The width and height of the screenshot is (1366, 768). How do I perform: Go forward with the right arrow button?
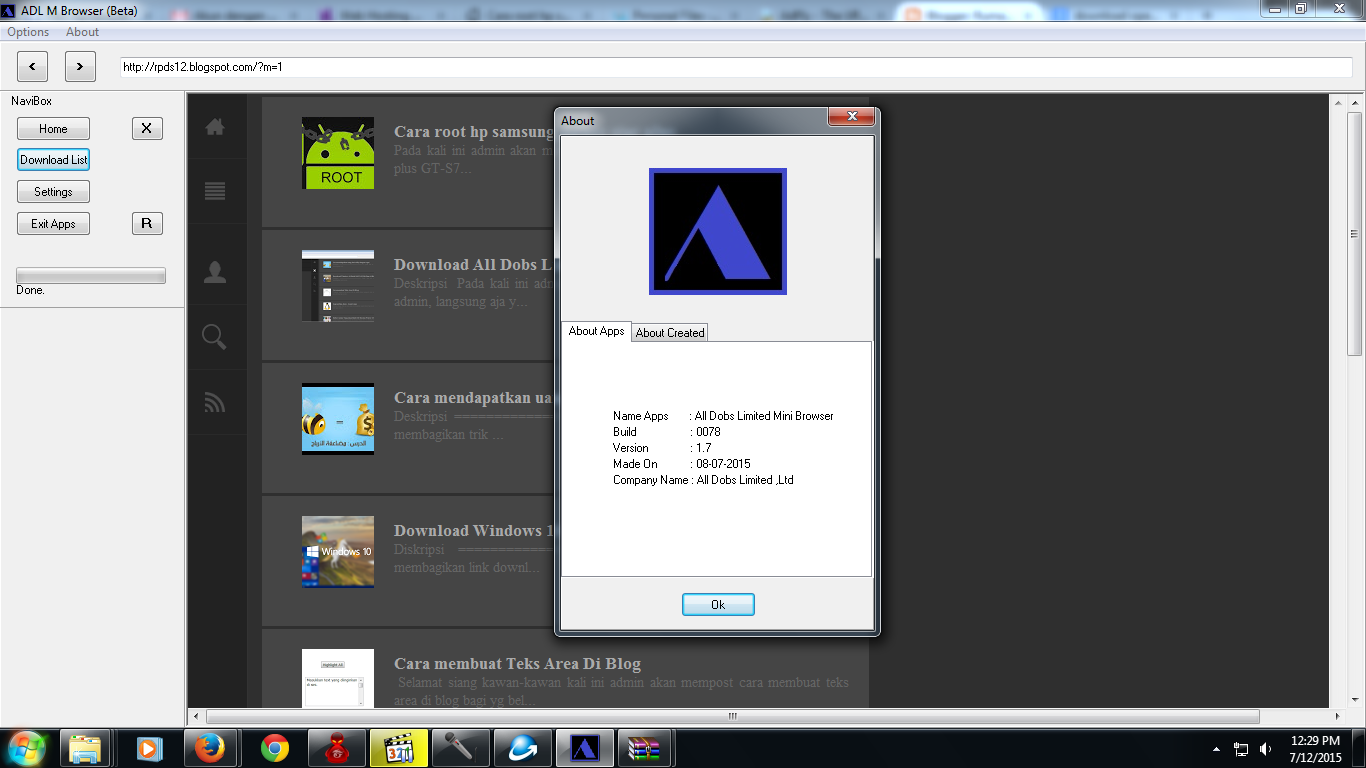80,67
